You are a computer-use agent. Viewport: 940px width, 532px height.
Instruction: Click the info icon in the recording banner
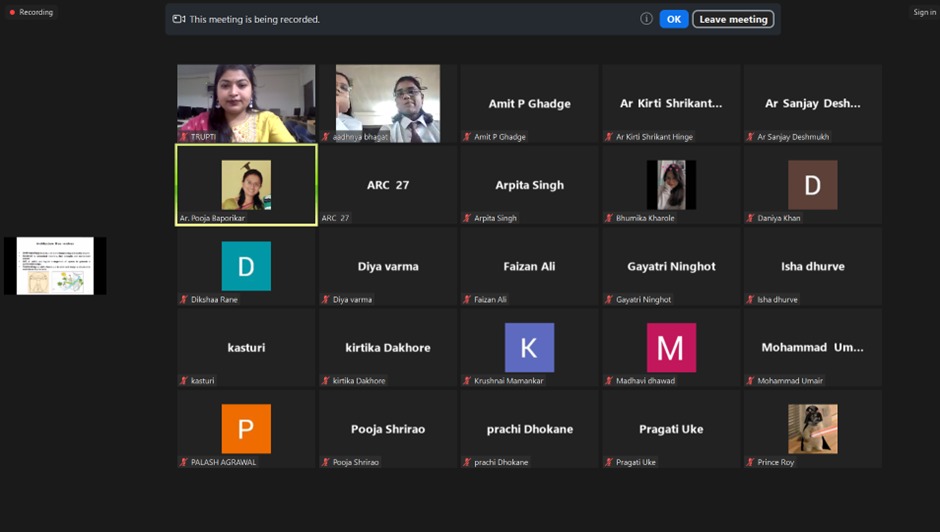pyautogui.click(x=646, y=19)
